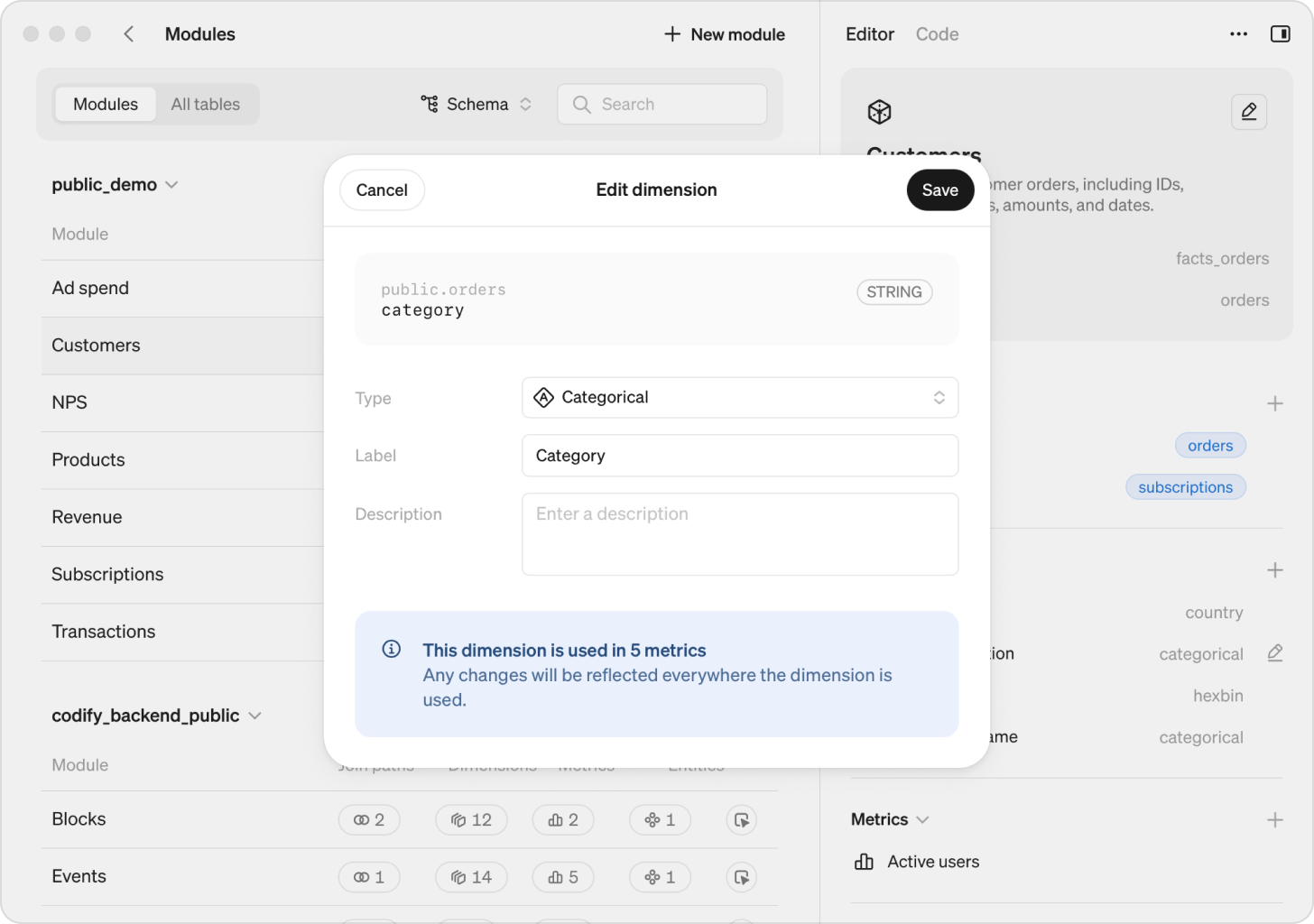Click the panel layout icon top right

pyautogui.click(x=1281, y=34)
